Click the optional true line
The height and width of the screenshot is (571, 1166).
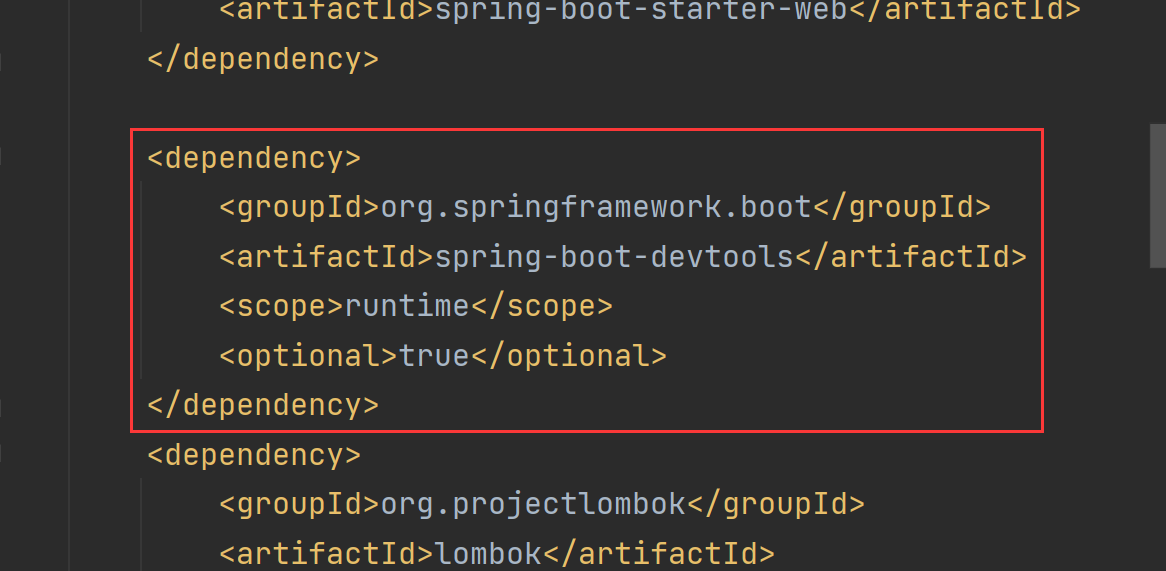443,356
